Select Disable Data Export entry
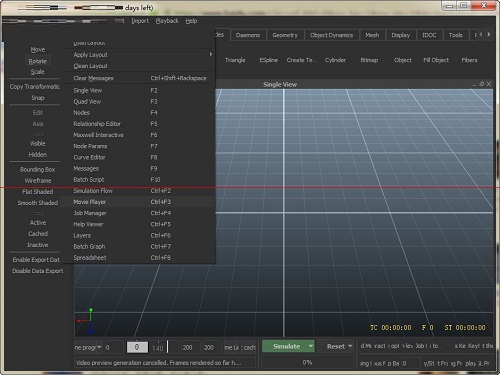This screenshot has width=500, height=375. tap(38, 271)
